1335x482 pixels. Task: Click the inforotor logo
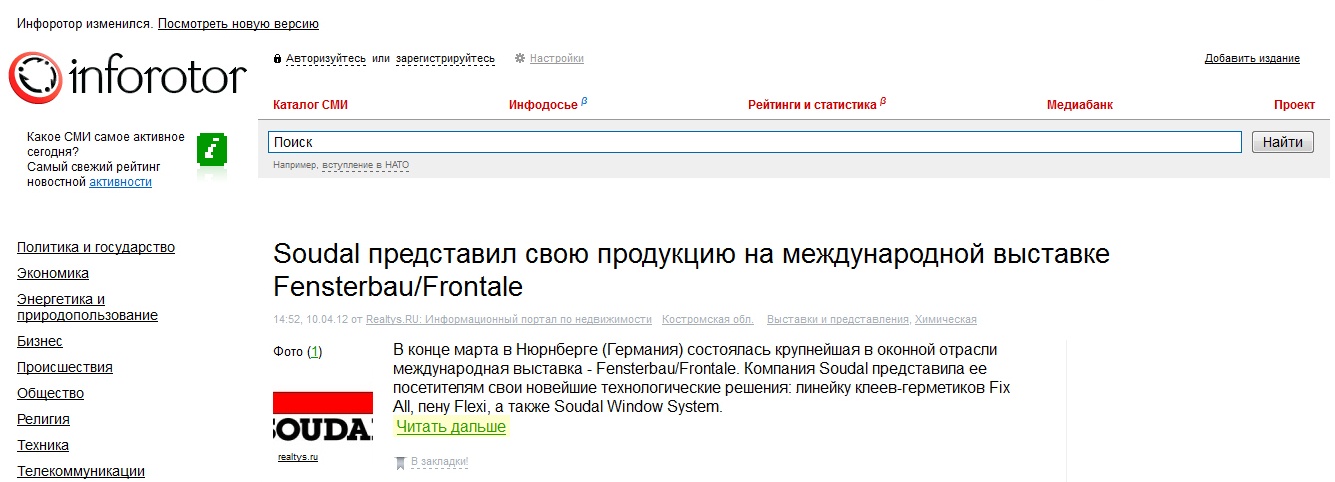pyautogui.click(x=128, y=78)
